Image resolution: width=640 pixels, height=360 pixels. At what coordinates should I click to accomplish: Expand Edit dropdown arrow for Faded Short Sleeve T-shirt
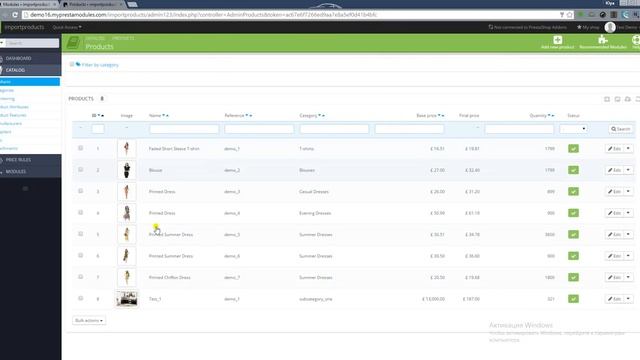coord(628,149)
